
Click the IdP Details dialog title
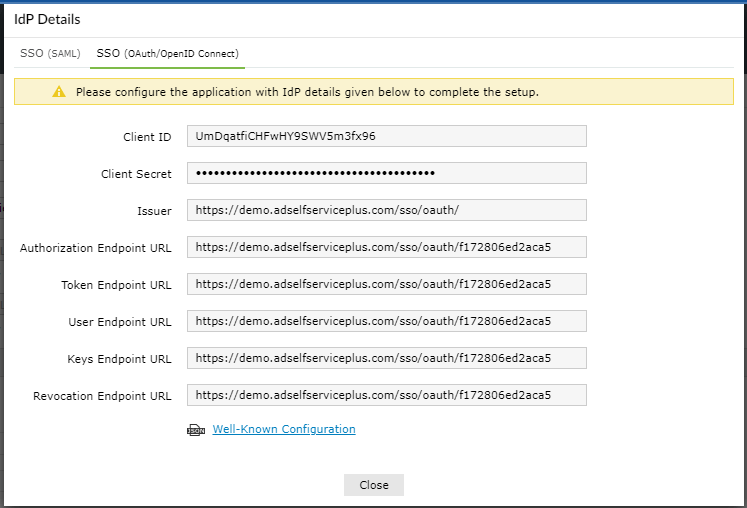[x=47, y=19]
